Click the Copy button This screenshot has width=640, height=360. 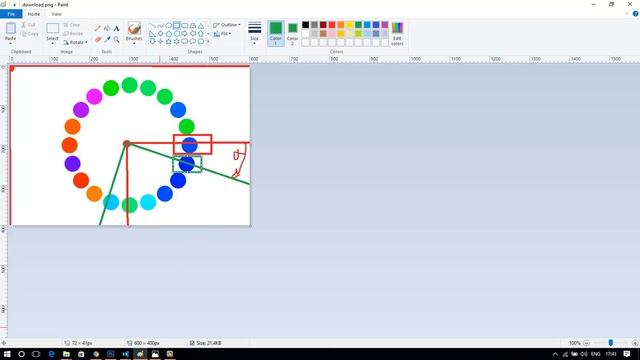(29, 33)
